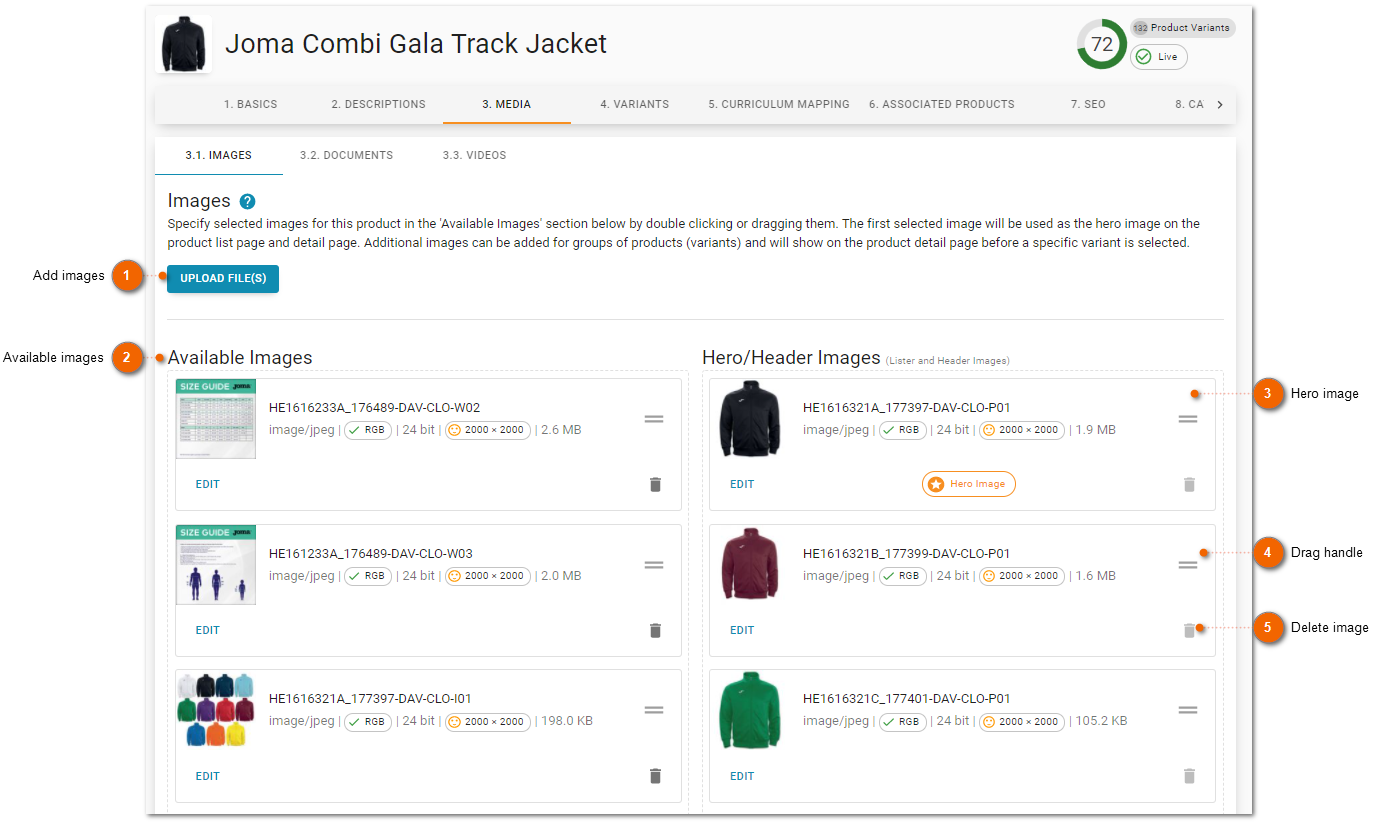1373x824 pixels.
Task: Grab drag handle of HE1616321A_177397-DAV-CLO-I01
Action: pos(654,710)
